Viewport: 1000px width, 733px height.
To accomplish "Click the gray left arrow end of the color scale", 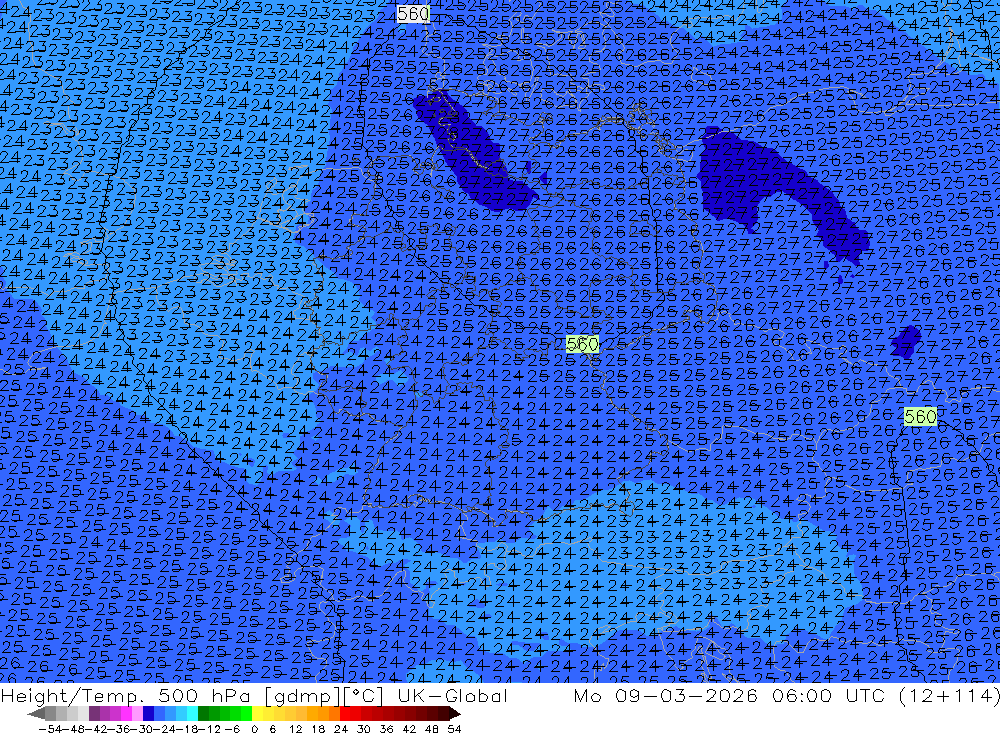I will [x=36, y=714].
